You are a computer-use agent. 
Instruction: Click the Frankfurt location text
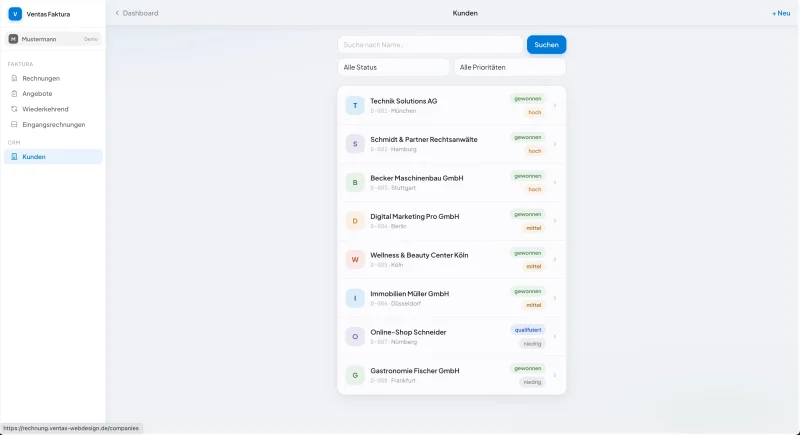point(403,380)
